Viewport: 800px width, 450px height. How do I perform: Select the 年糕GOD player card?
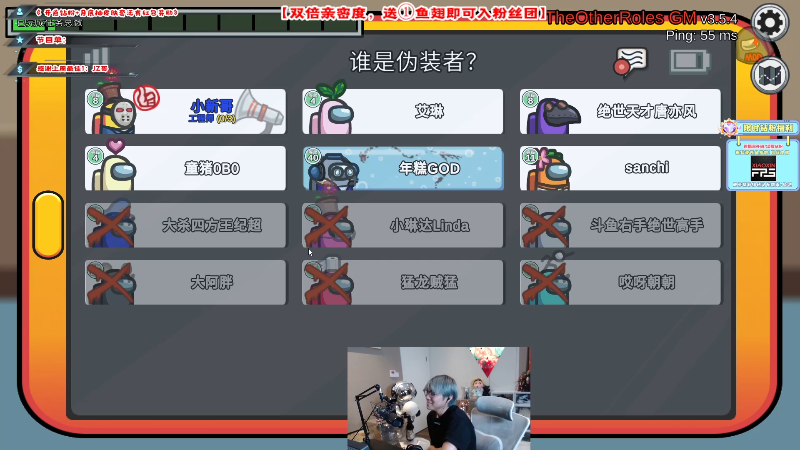(403, 168)
